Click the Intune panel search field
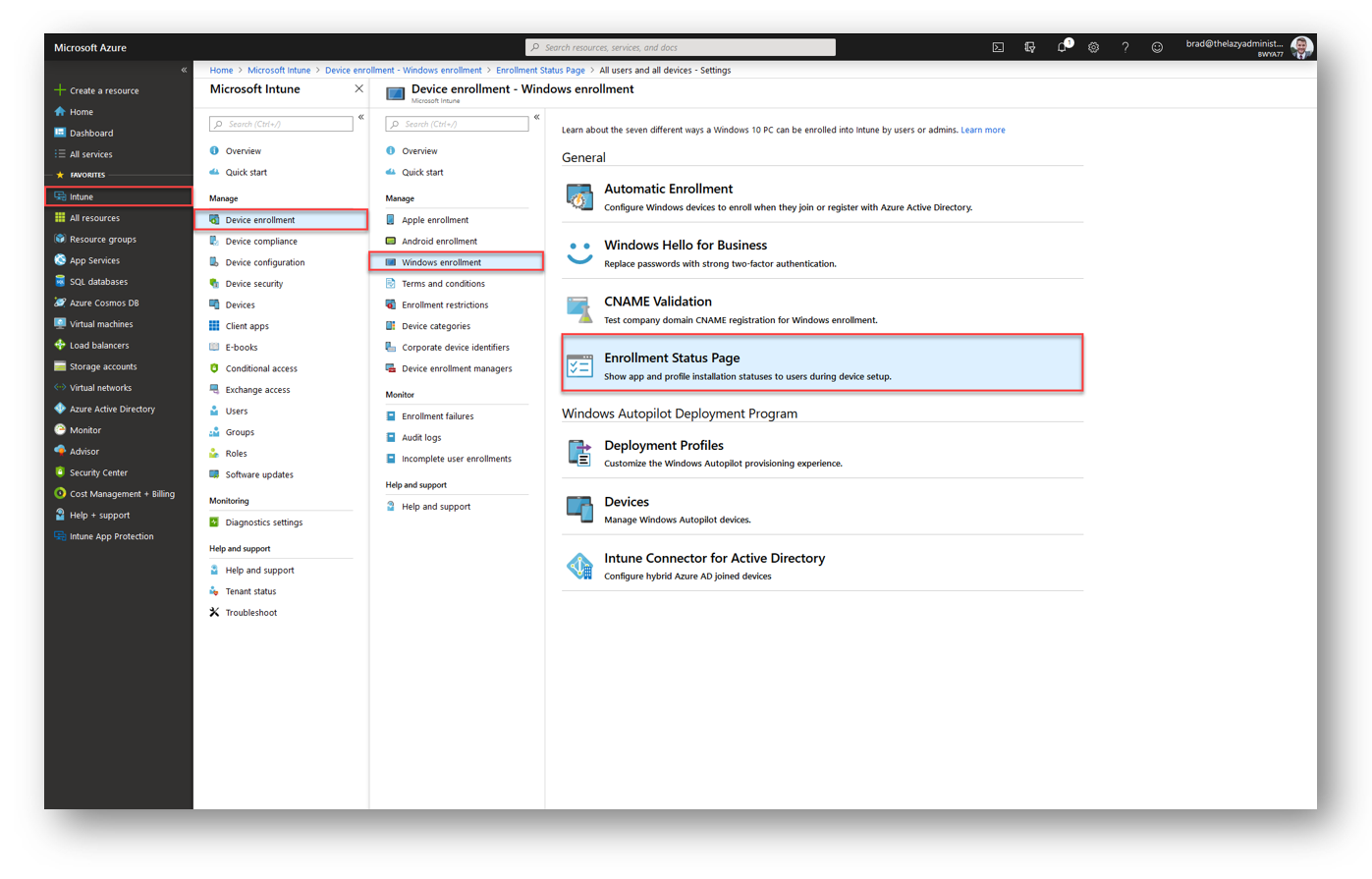The height and width of the screenshot is (879, 1372). coord(281,124)
